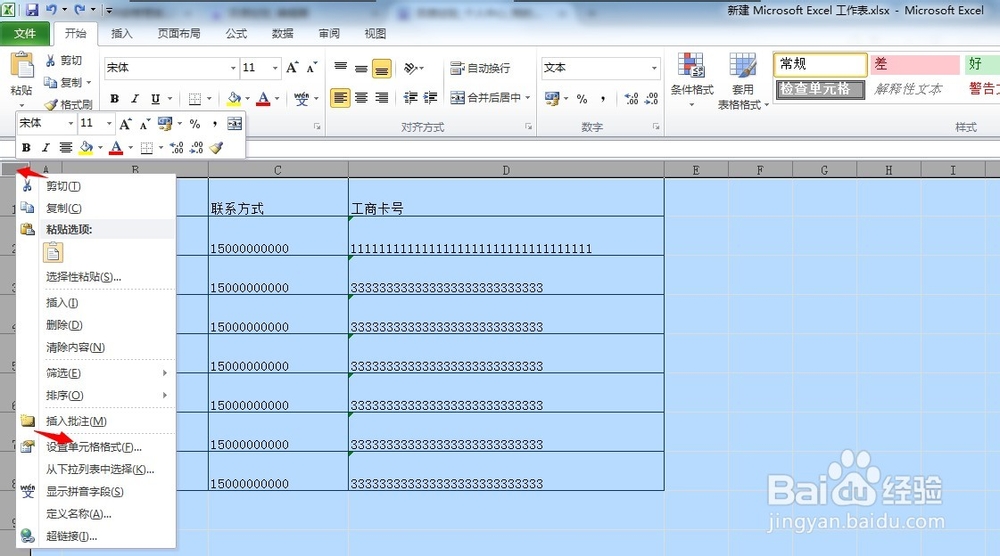Click the 合并后居中 merge and center button
The height and width of the screenshot is (556, 1000).
485,98
